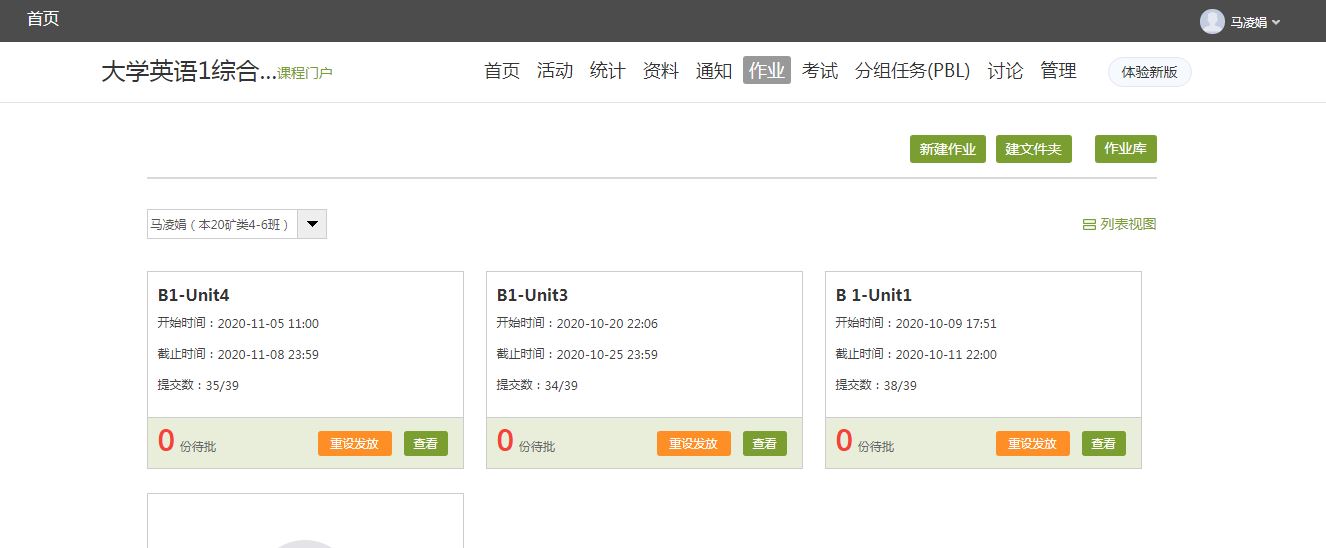Open the 活动 tab
1326x548 pixels.
(555, 71)
